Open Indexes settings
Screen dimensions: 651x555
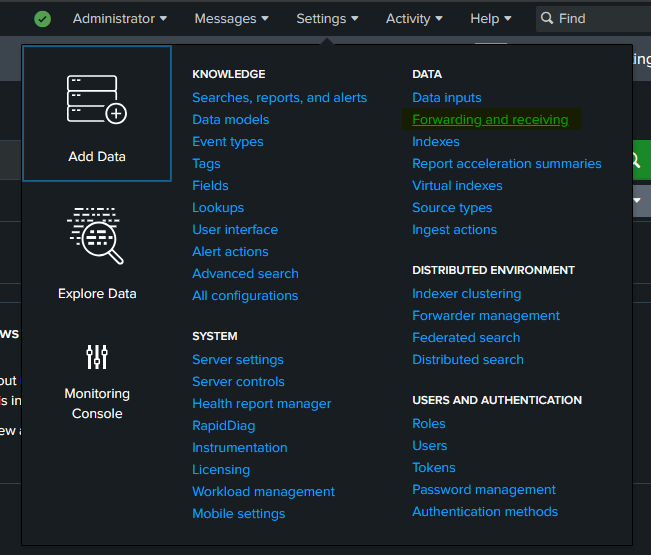coord(436,142)
